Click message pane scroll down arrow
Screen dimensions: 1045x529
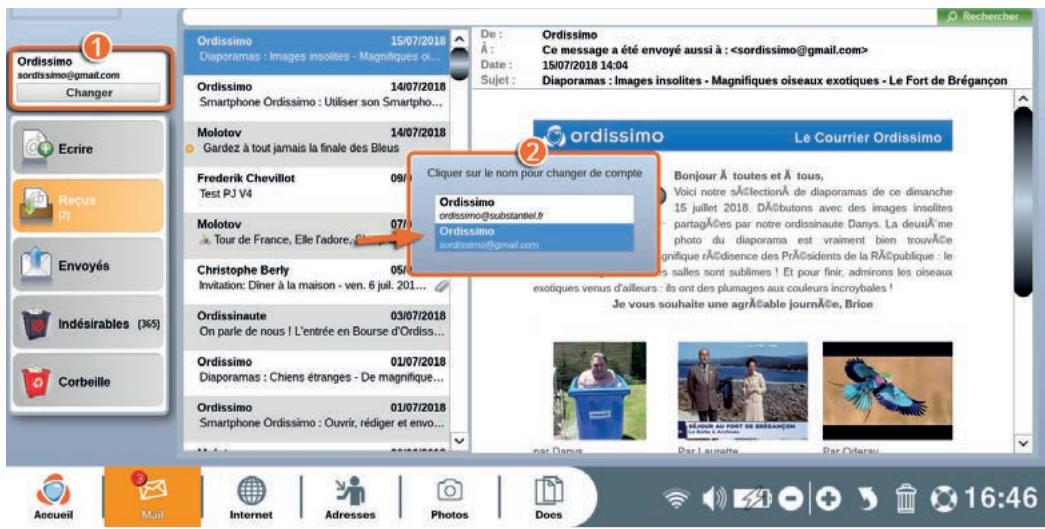(1023, 442)
